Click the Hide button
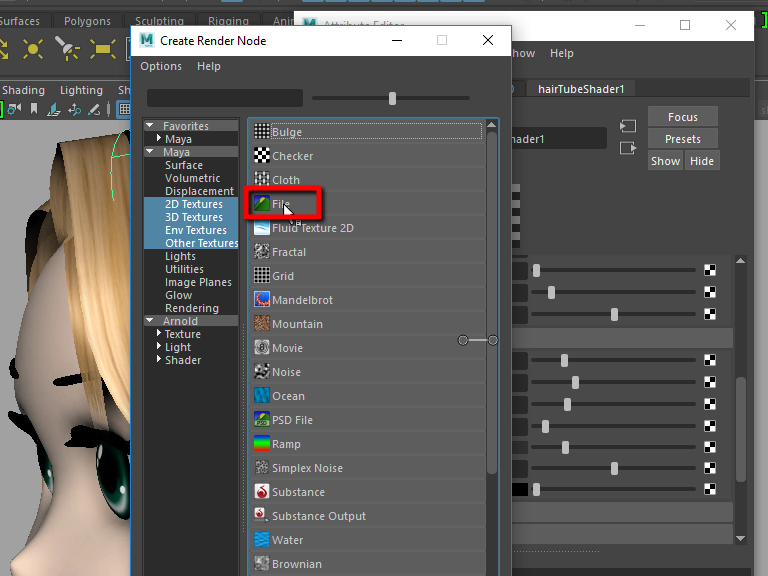The width and height of the screenshot is (768, 576). 702,161
